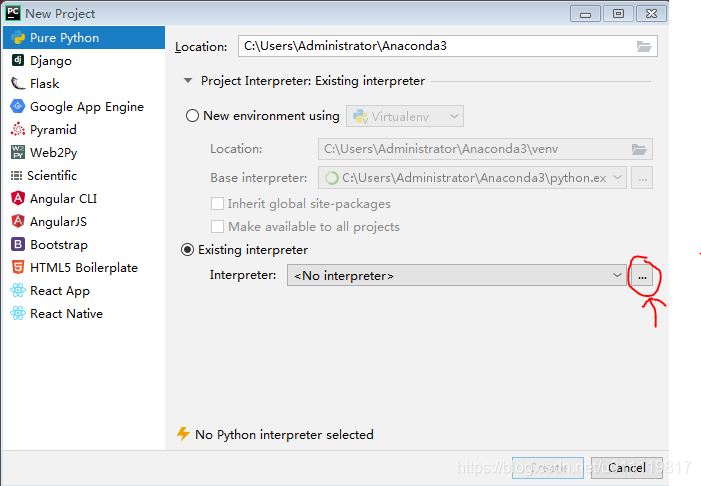
Task: Click the Flask horn icon
Action: coord(18,83)
